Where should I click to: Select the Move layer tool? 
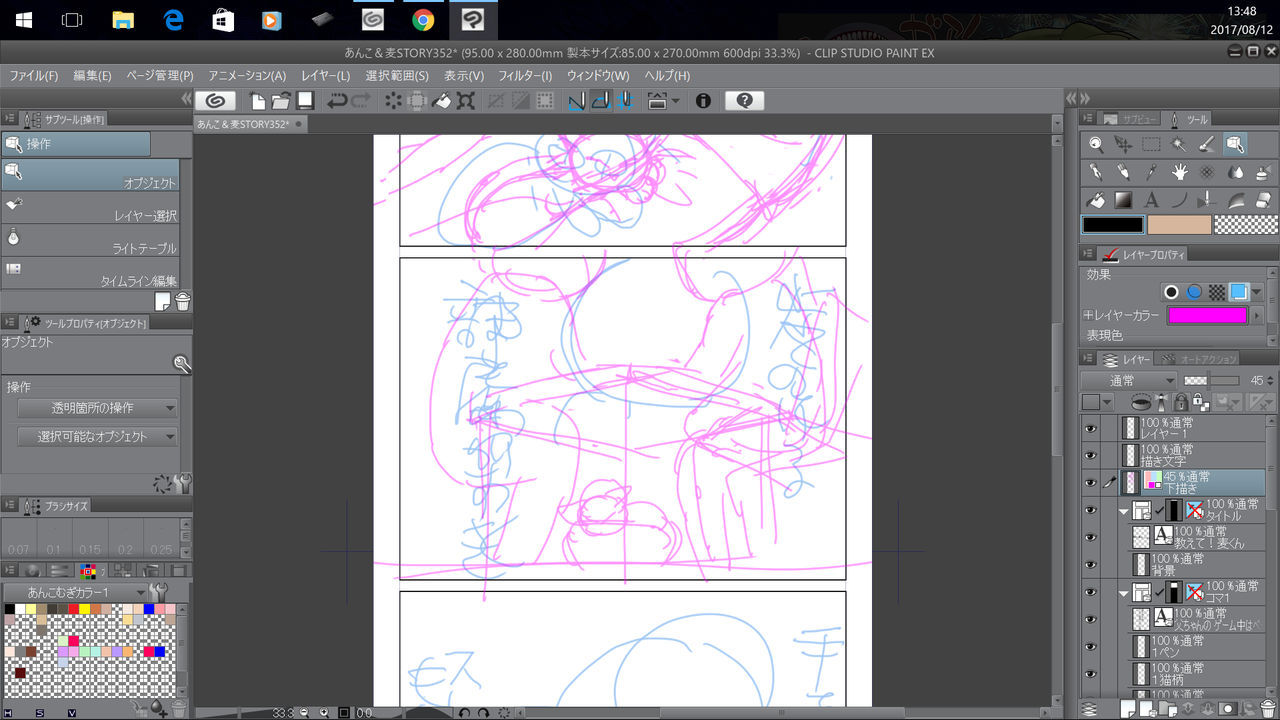(x=1124, y=144)
